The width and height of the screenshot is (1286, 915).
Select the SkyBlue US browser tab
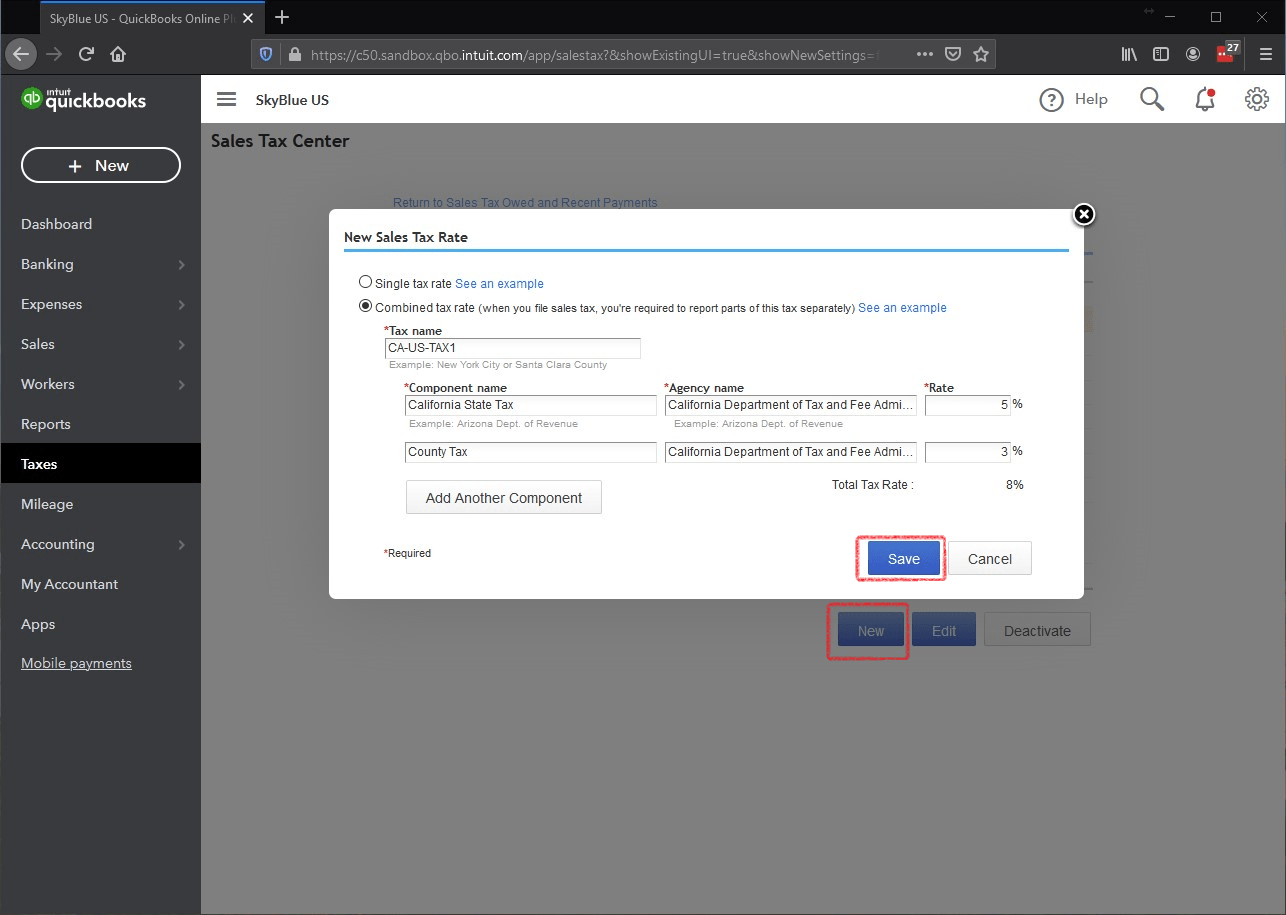140,17
